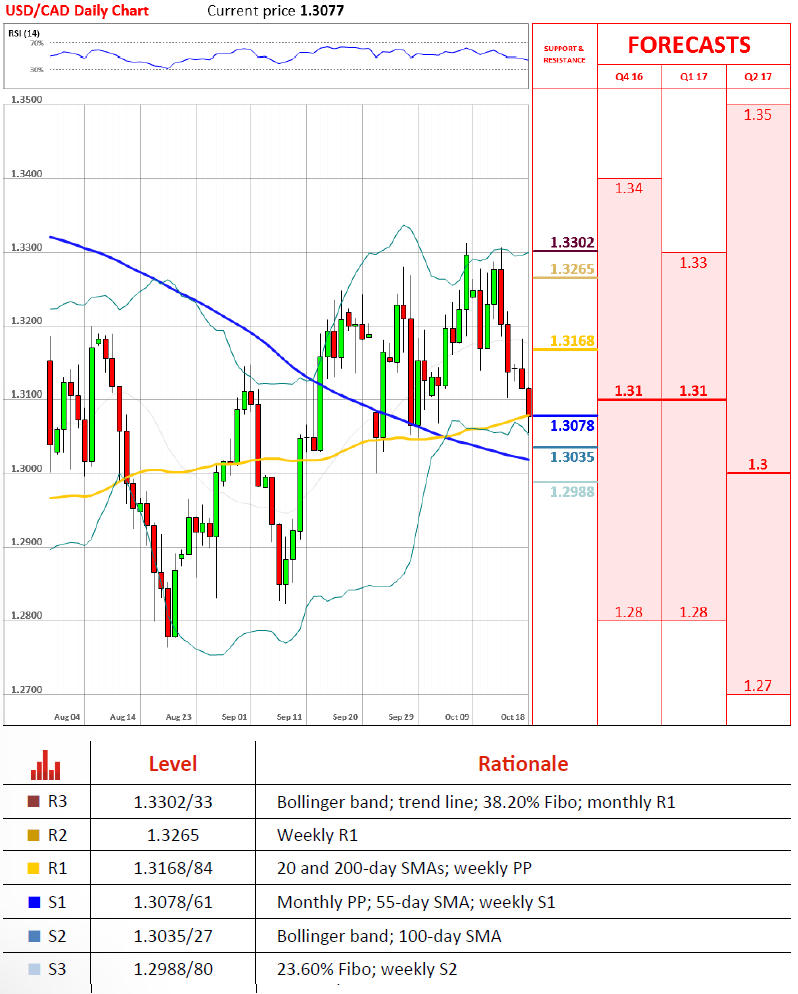The height and width of the screenshot is (994, 798).
Task: Click the Rationale column header
Action: point(523,764)
